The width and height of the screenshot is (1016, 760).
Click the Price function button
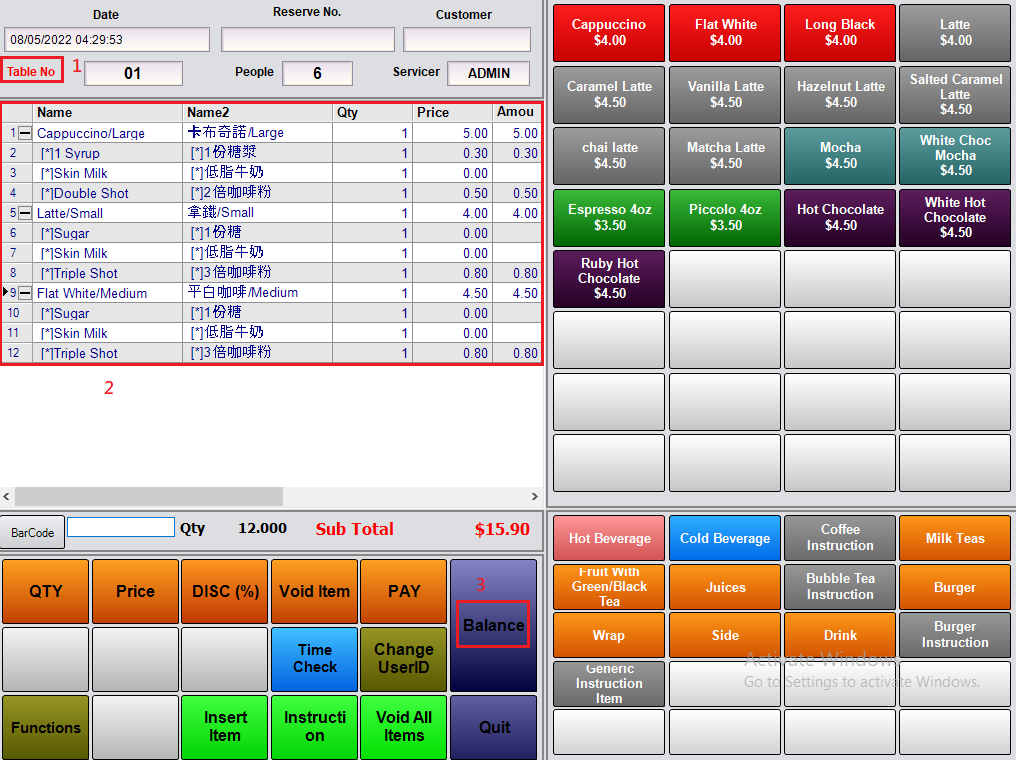135,591
